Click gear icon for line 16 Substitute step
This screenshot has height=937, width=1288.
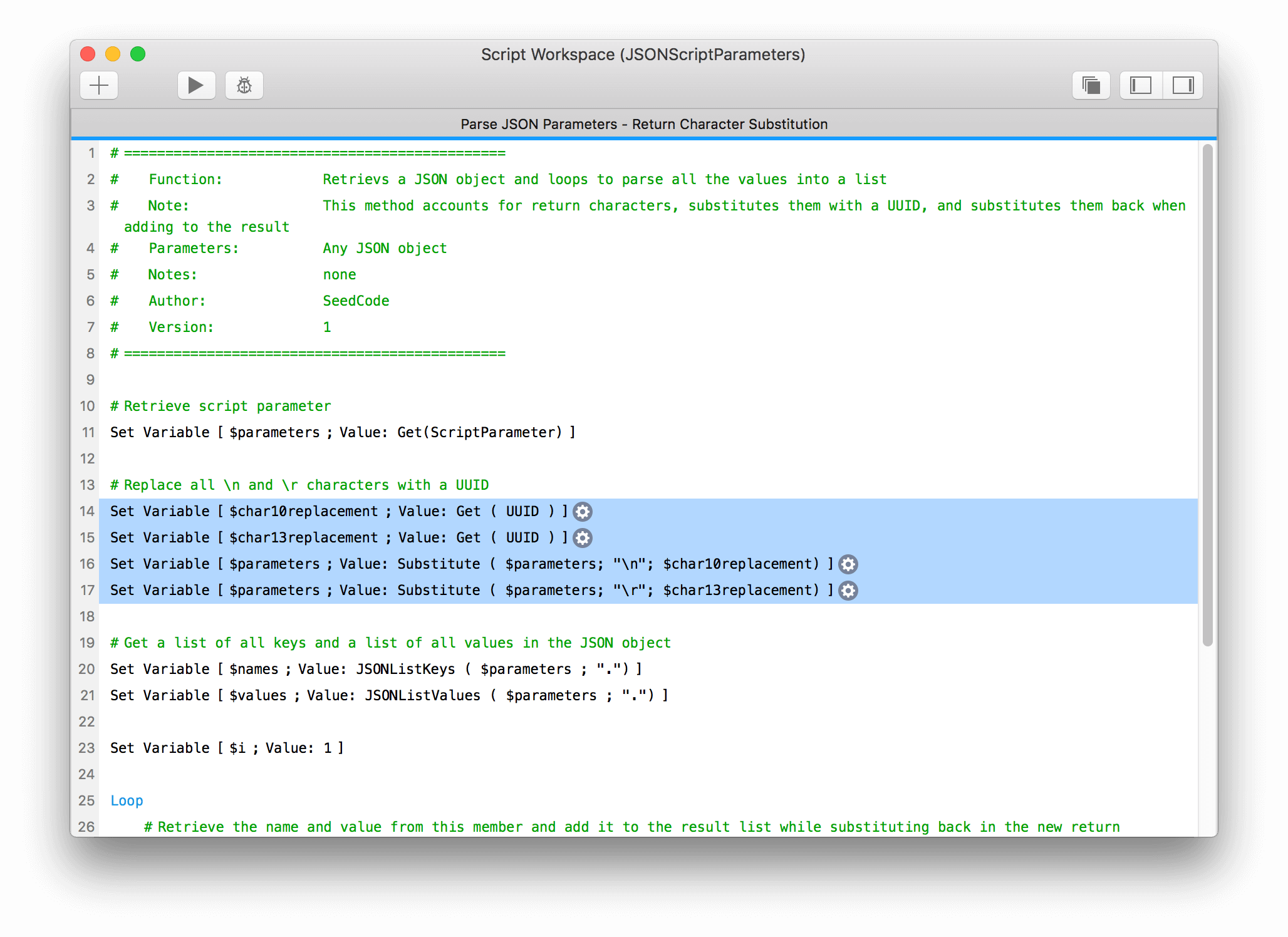848,564
